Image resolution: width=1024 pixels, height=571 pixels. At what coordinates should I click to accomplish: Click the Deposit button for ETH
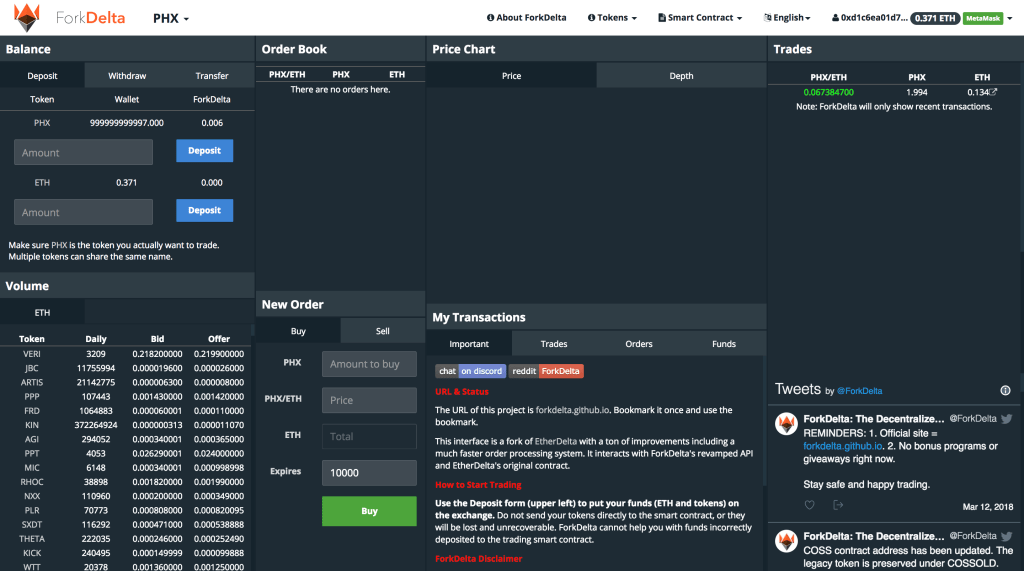click(x=204, y=210)
